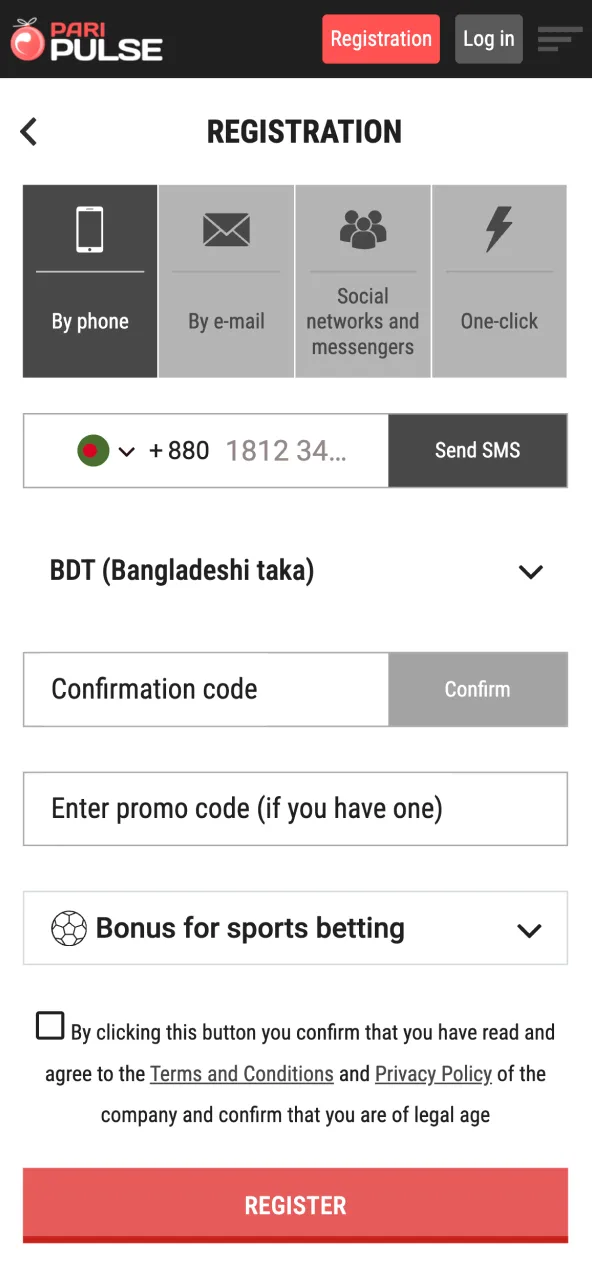The height and width of the screenshot is (1280, 592).
Task: Click the Send SMS button
Action: coord(478,450)
